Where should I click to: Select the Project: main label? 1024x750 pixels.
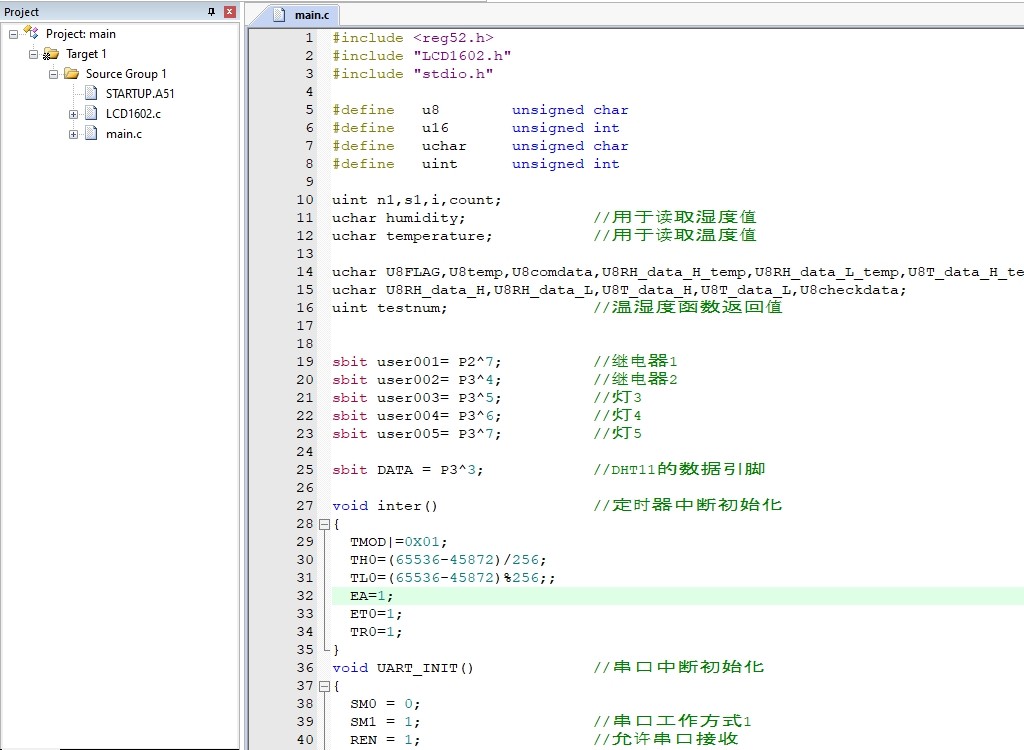coord(80,34)
